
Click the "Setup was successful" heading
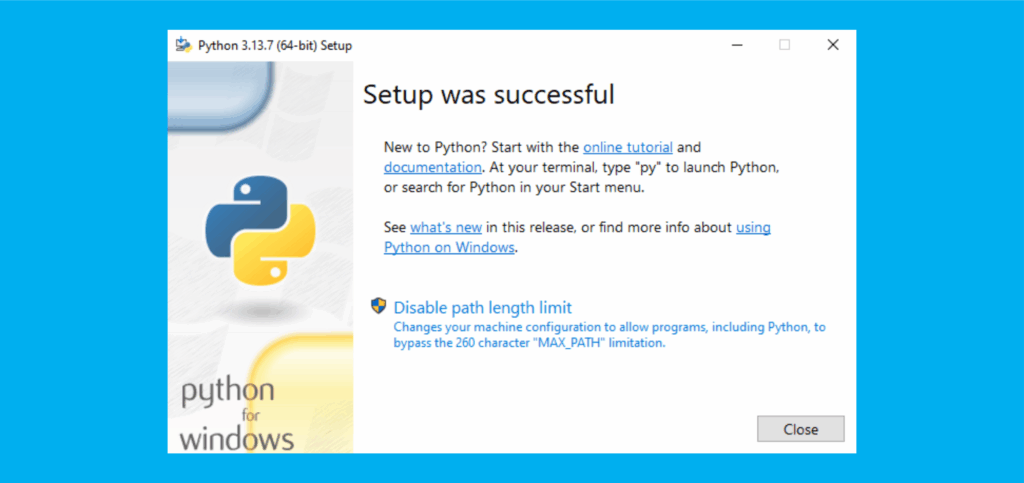(x=488, y=95)
